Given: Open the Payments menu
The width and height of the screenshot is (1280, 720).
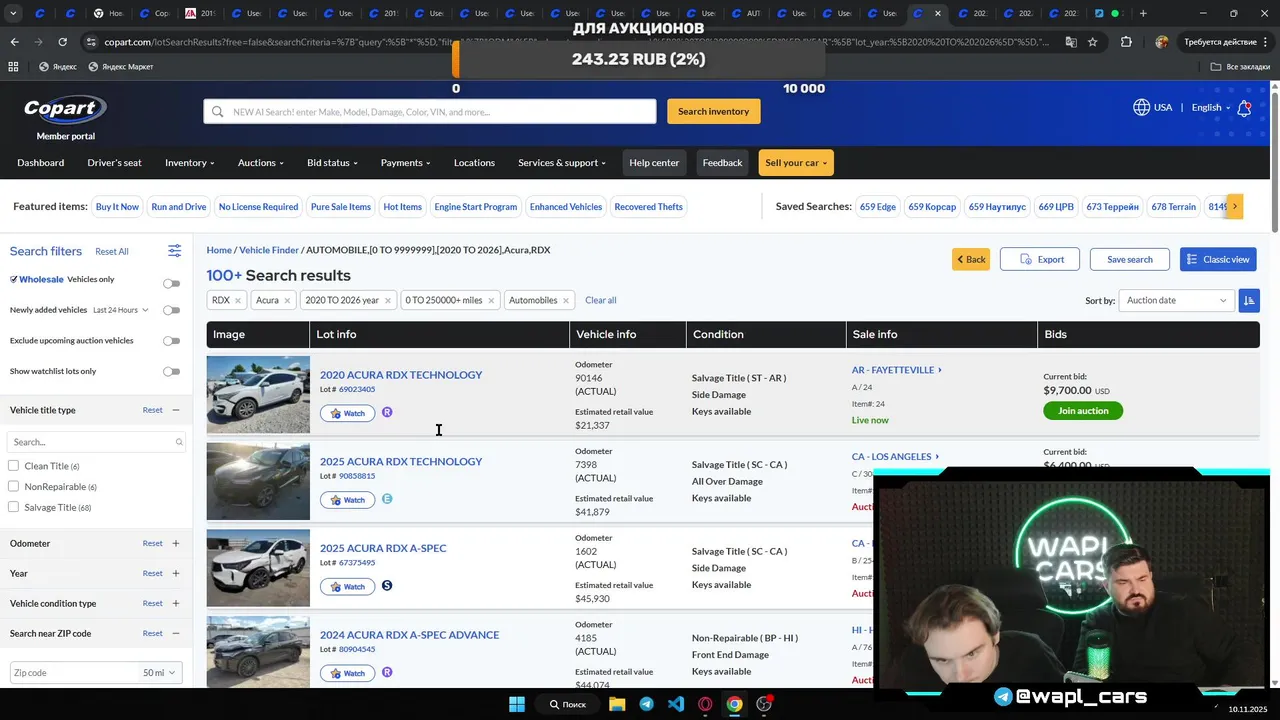Looking at the screenshot, I should (405, 163).
